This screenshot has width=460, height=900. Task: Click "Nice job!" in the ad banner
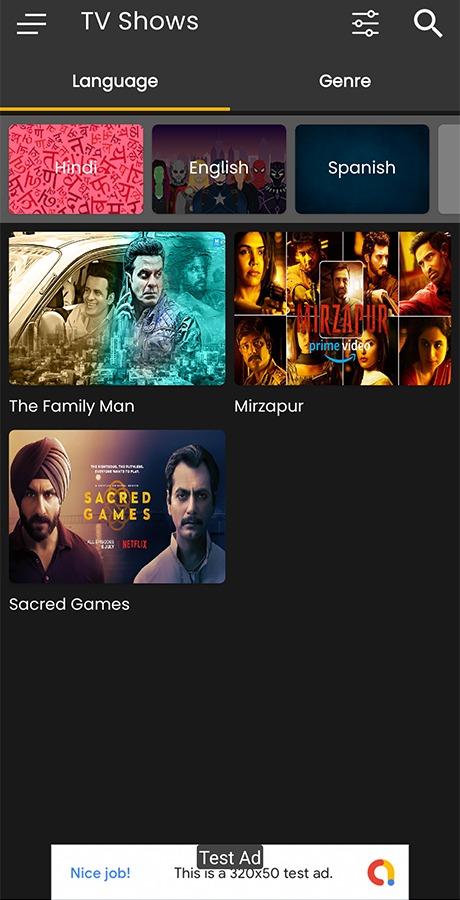pos(100,874)
